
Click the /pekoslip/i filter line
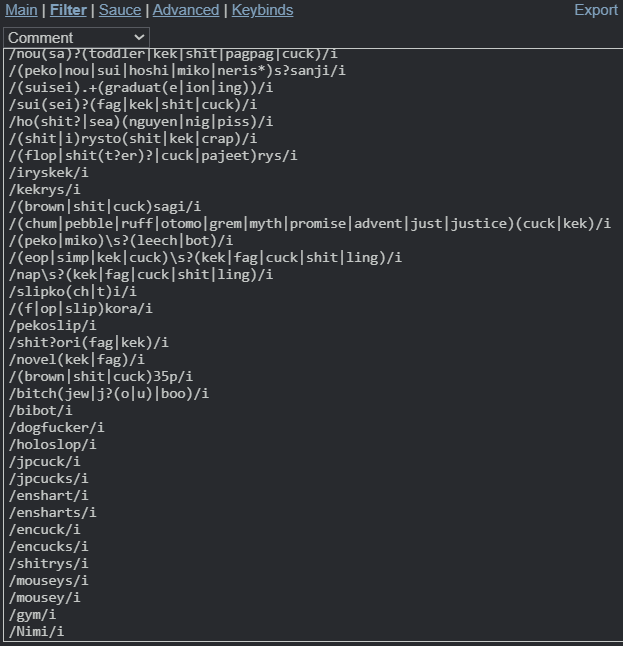coord(53,325)
